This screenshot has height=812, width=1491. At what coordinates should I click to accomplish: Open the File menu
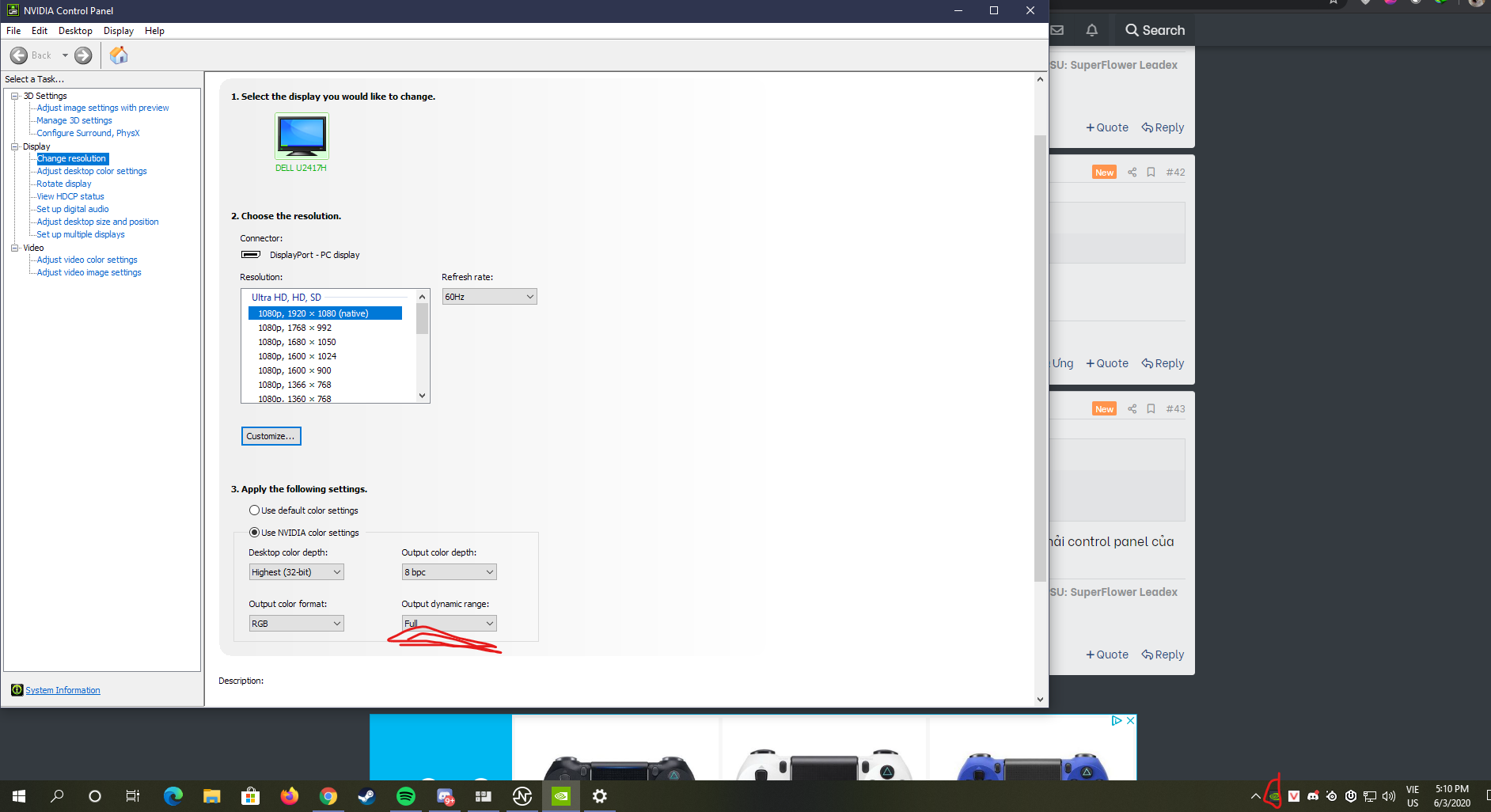coord(13,31)
